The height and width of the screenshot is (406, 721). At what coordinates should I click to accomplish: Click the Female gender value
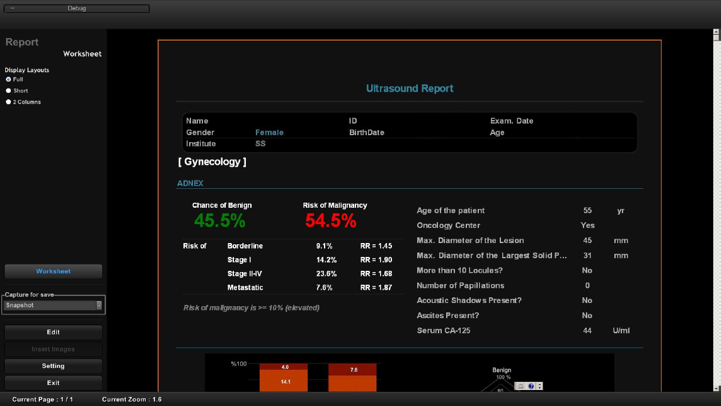[269, 132]
